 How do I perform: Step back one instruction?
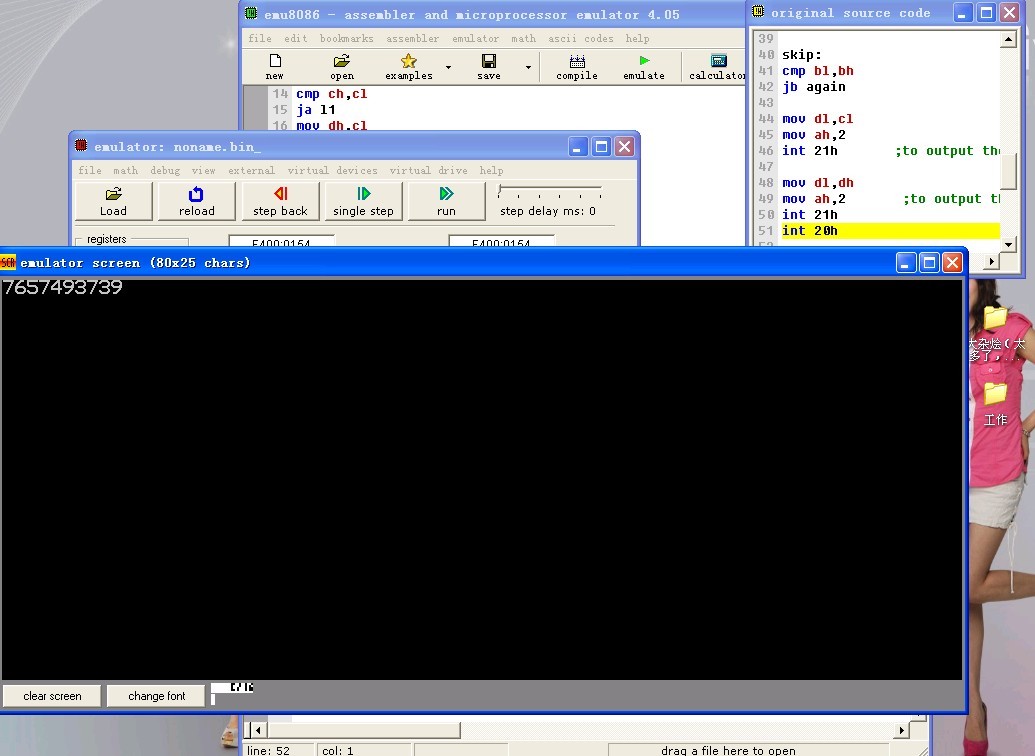tap(280, 201)
